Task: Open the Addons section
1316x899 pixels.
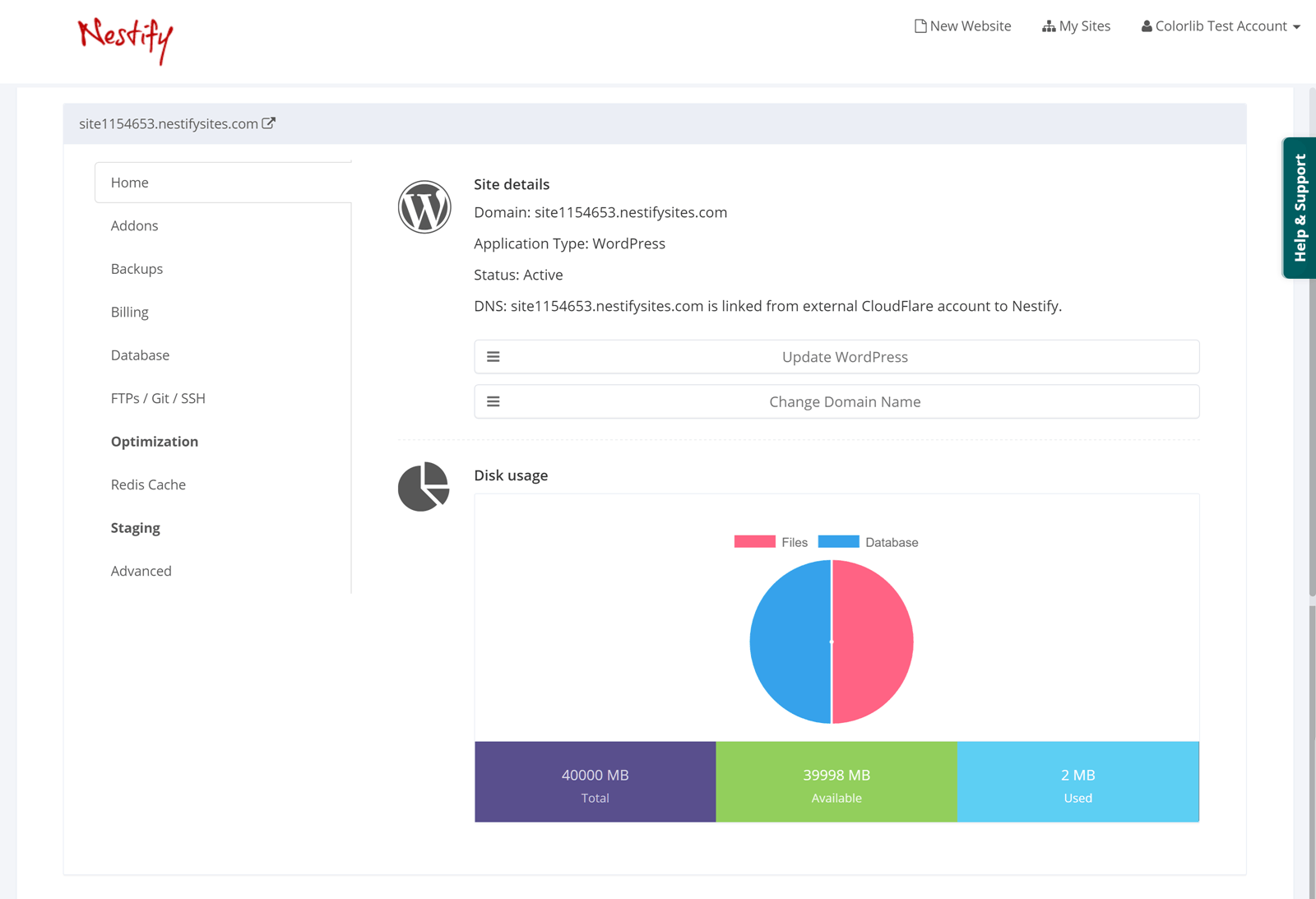Action: coord(134,225)
